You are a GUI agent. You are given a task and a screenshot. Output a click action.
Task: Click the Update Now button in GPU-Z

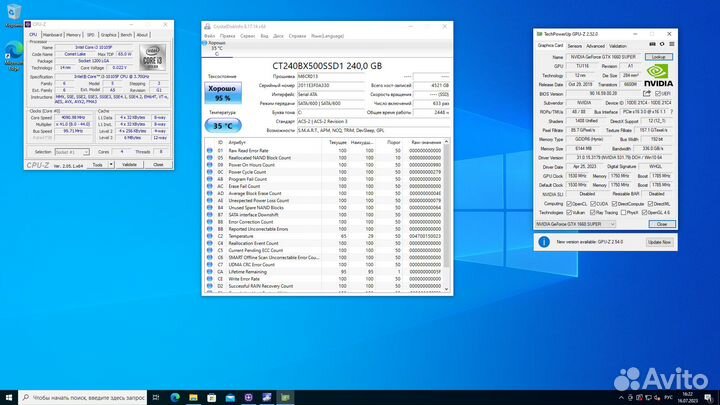659,242
